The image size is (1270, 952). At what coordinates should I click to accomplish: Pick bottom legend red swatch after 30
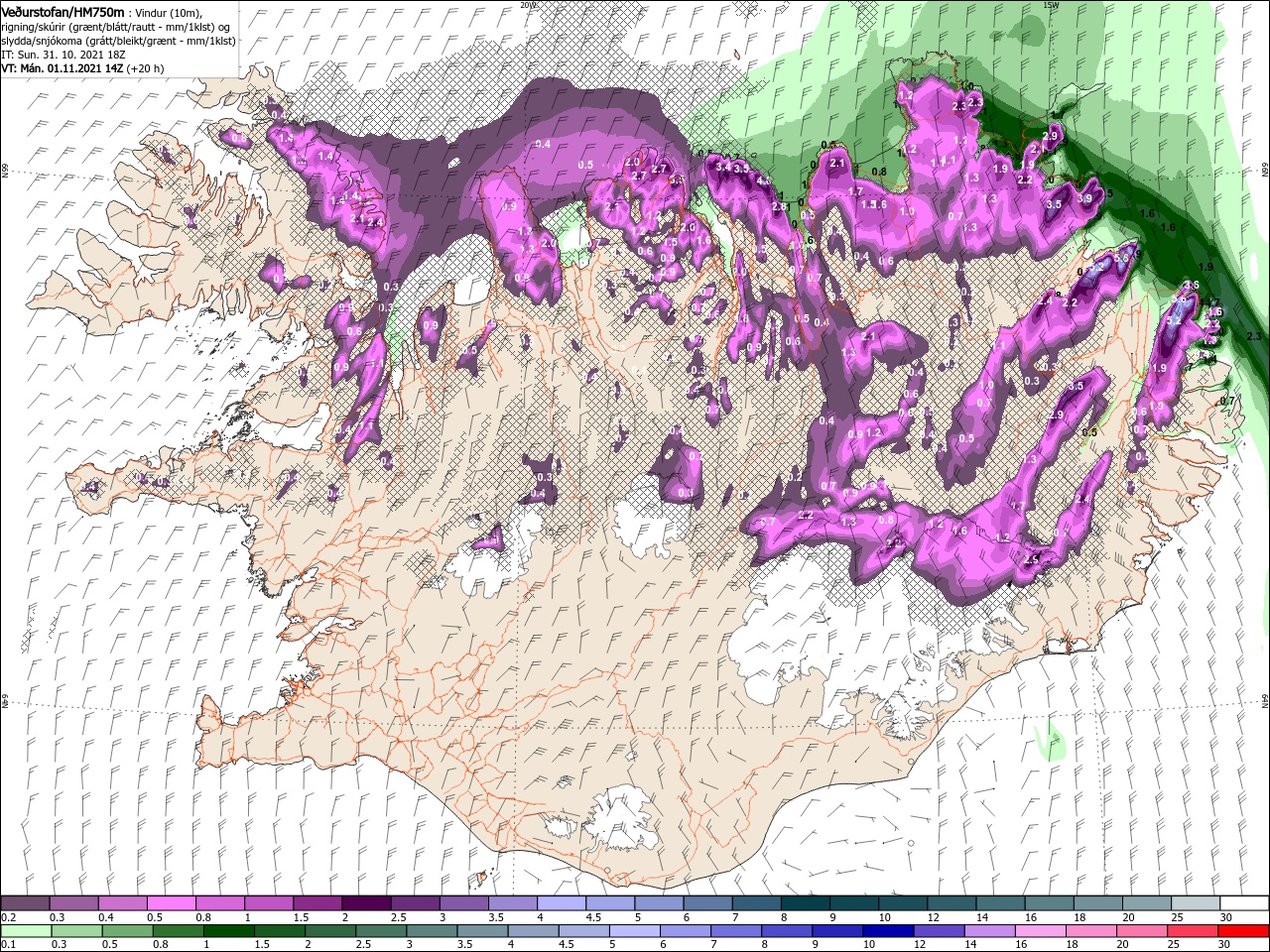pyautogui.click(x=1243, y=931)
